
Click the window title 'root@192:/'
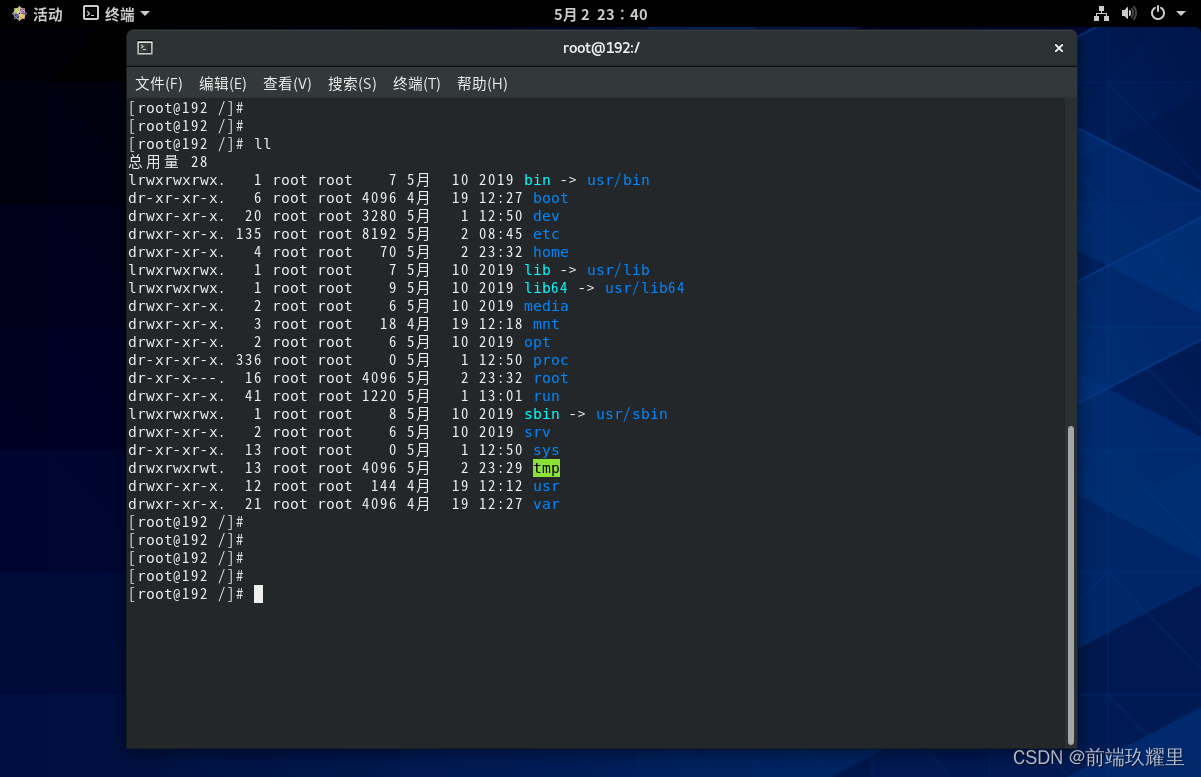(x=601, y=48)
